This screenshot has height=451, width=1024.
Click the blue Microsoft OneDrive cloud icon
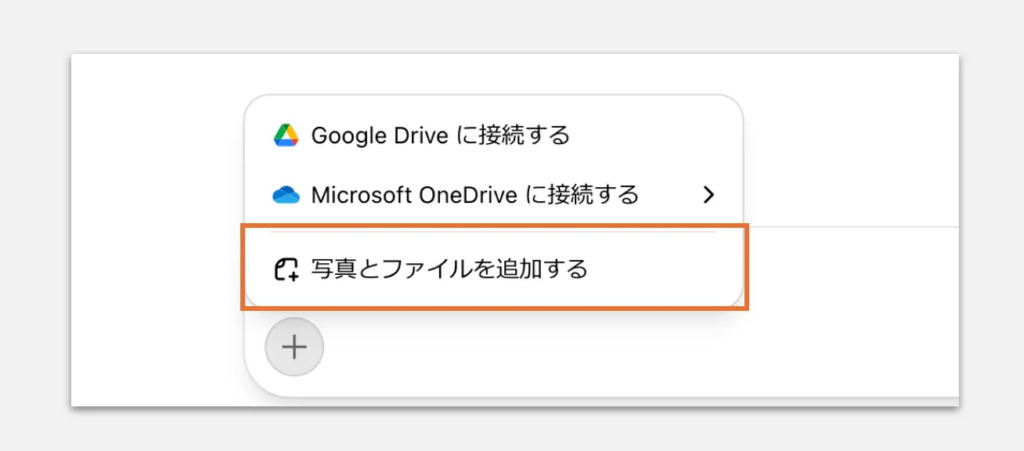(286, 194)
